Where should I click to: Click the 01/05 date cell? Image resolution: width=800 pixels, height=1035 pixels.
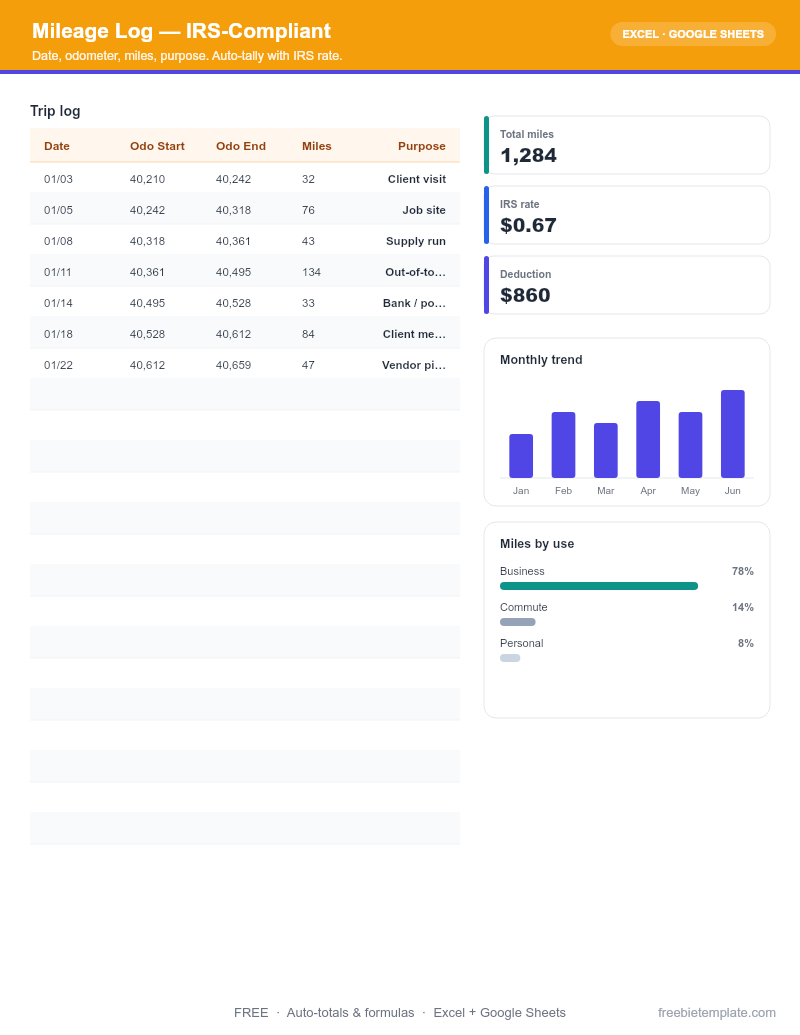(58, 211)
